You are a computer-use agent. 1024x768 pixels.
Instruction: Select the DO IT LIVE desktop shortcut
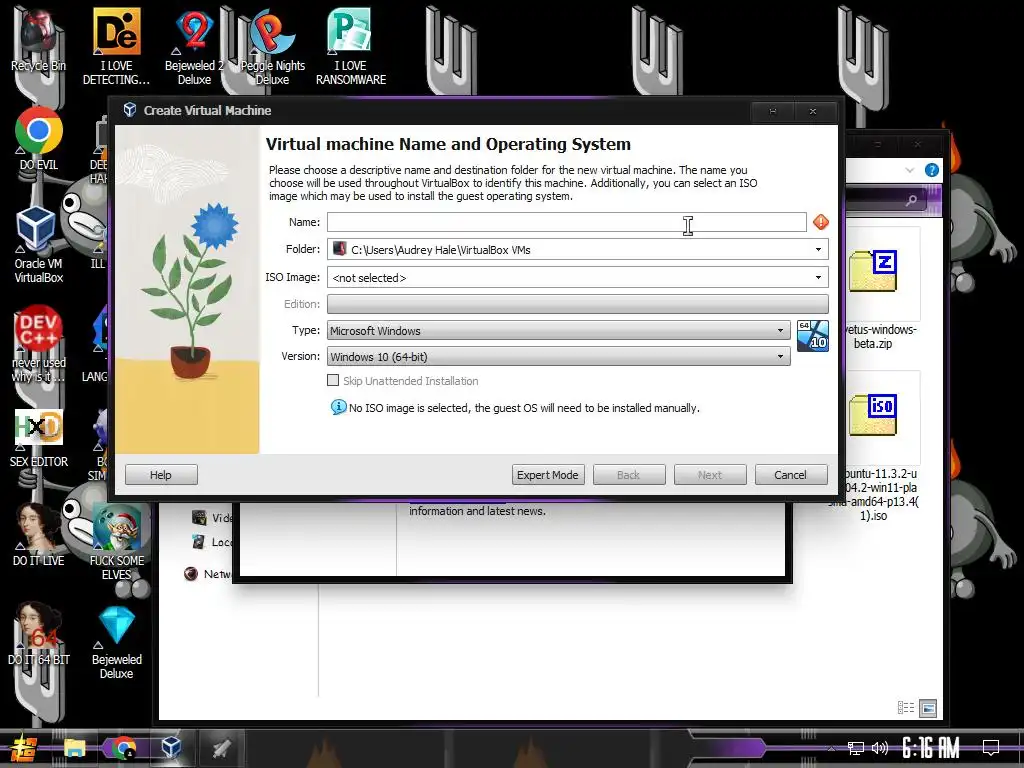click(39, 534)
